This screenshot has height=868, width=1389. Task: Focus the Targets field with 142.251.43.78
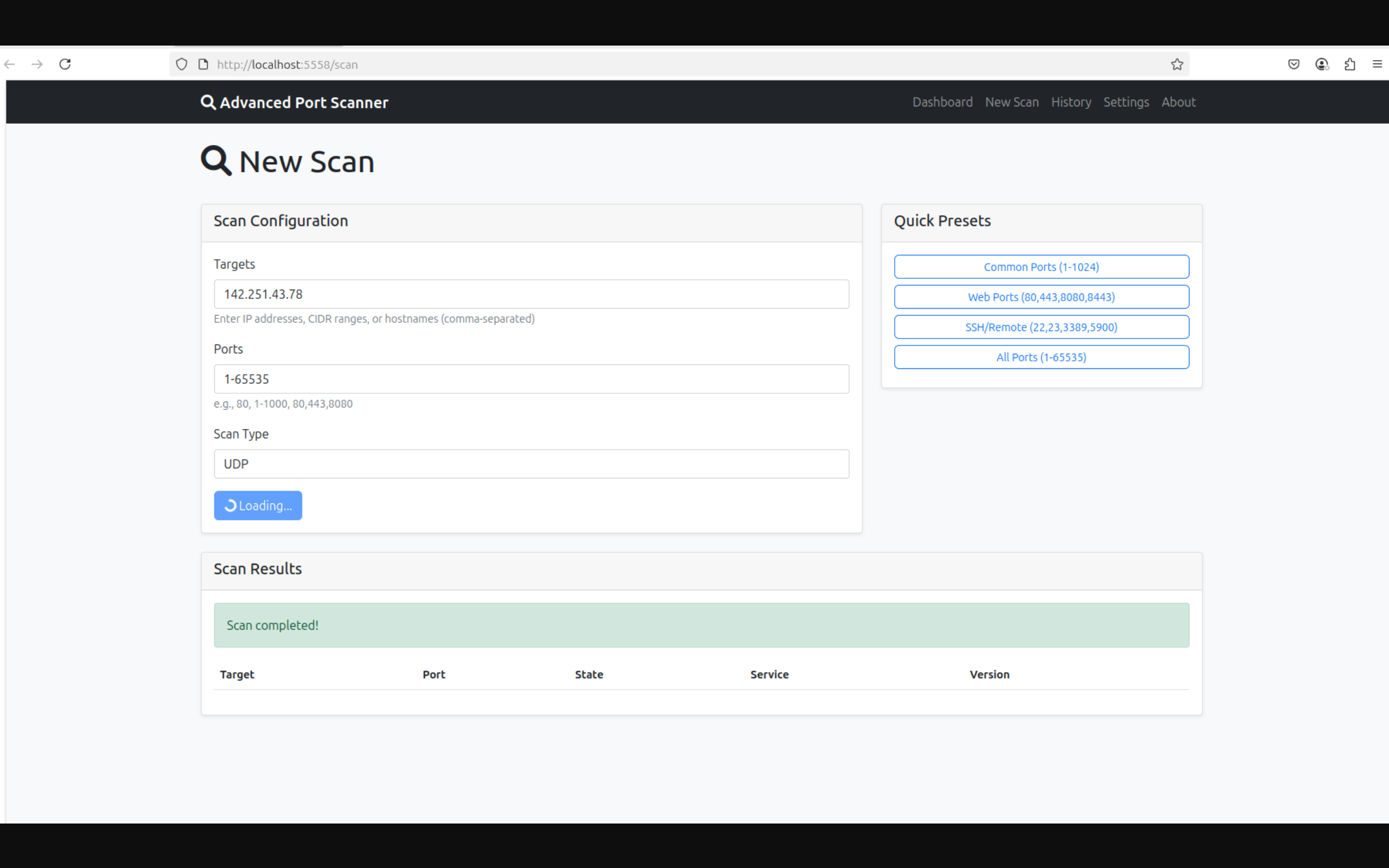(x=532, y=294)
